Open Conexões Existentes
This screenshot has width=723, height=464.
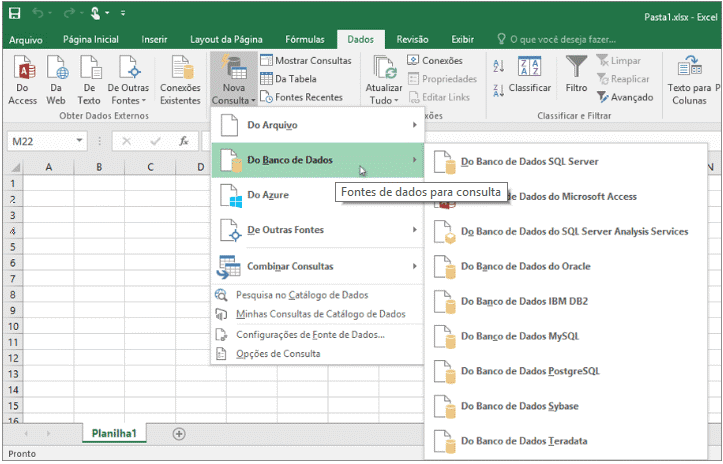180,80
